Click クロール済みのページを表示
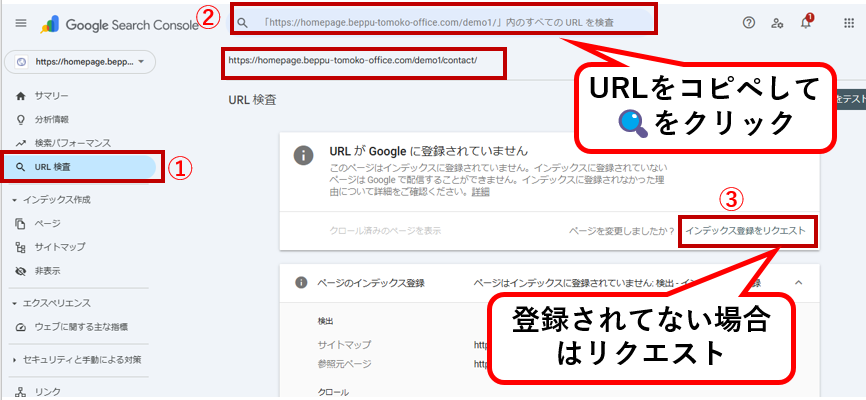 pyautogui.click(x=384, y=231)
